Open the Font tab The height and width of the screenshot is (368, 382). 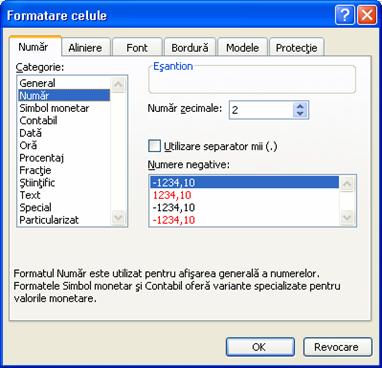click(x=137, y=48)
